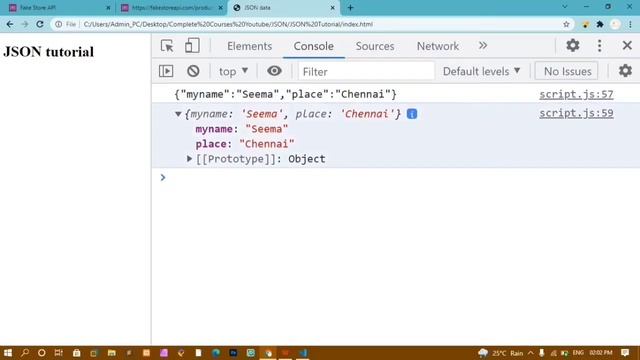Open the console settings gear

(x=625, y=71)
